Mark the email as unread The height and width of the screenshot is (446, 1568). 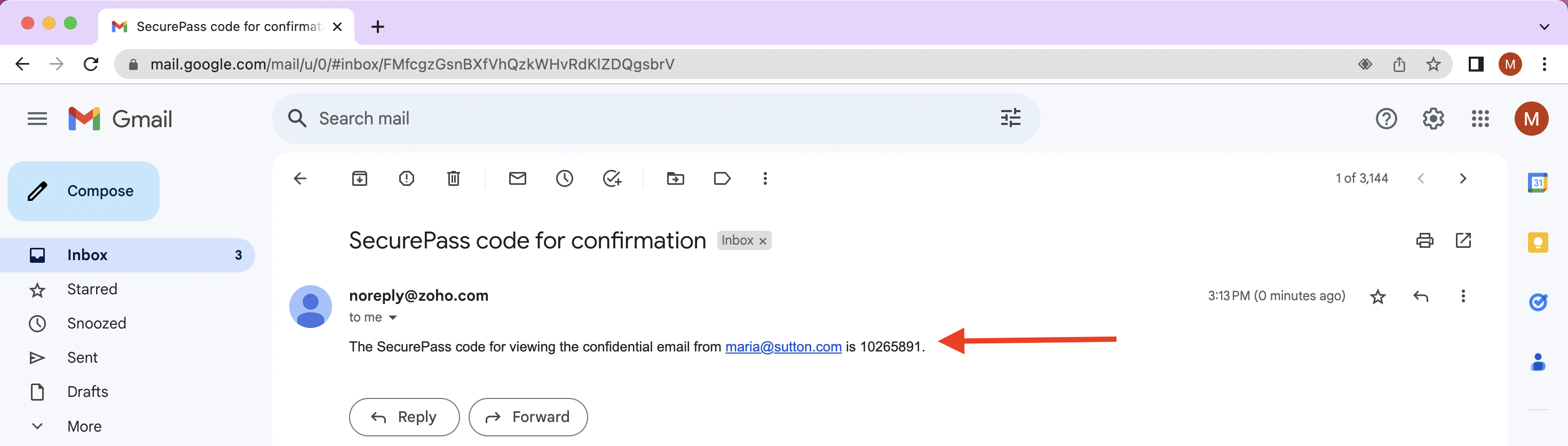click(x=517, y=178)
